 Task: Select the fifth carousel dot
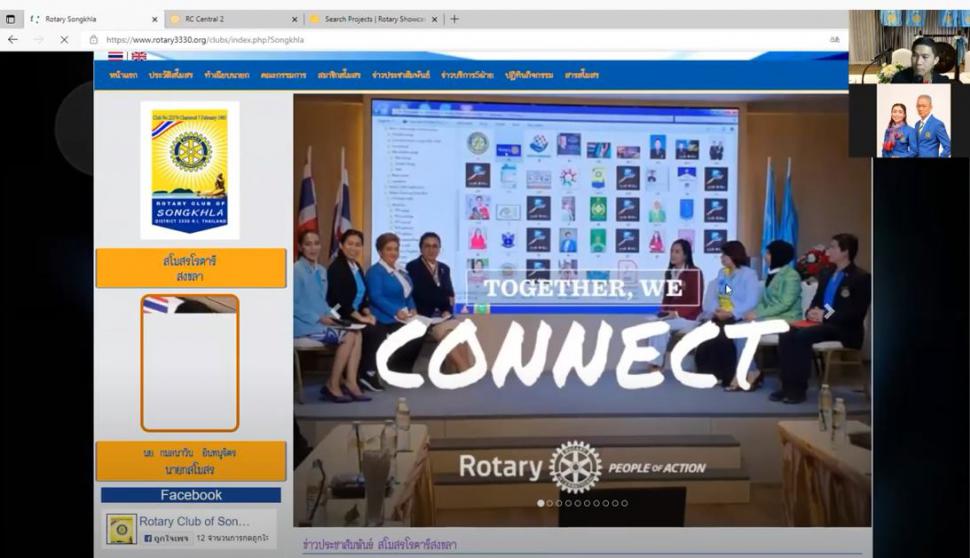[578, 503]
